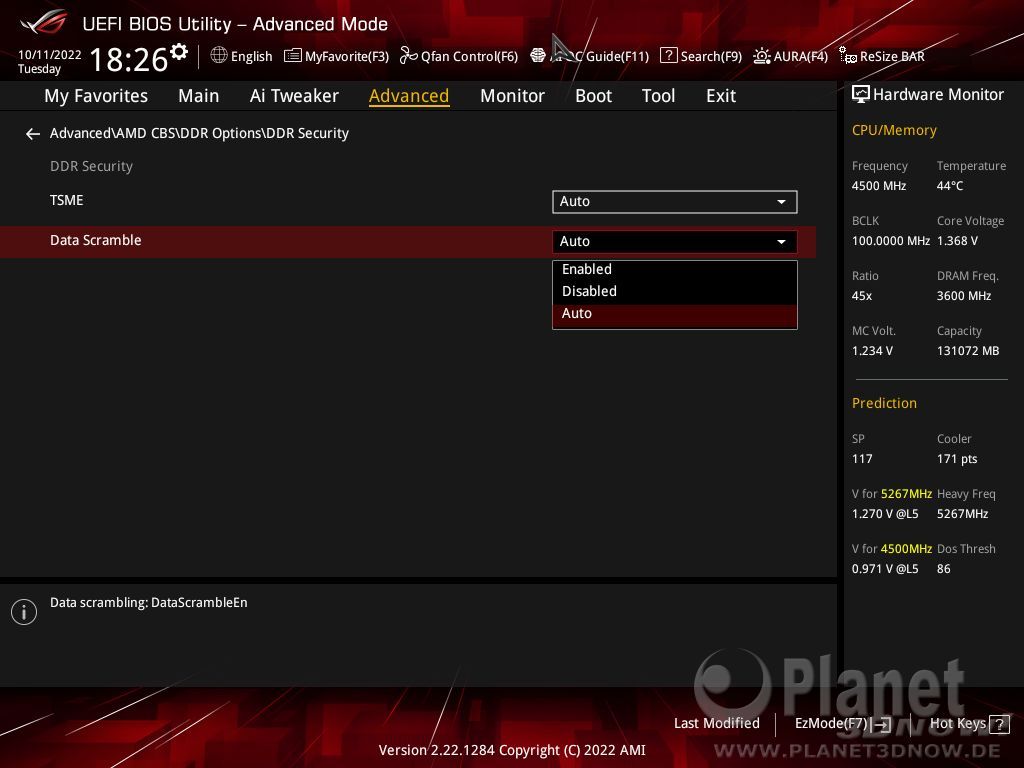This screenshot has height=768, width=1024.
Task: Select Enabled in Data Scramble list
Action: (675, 269)
